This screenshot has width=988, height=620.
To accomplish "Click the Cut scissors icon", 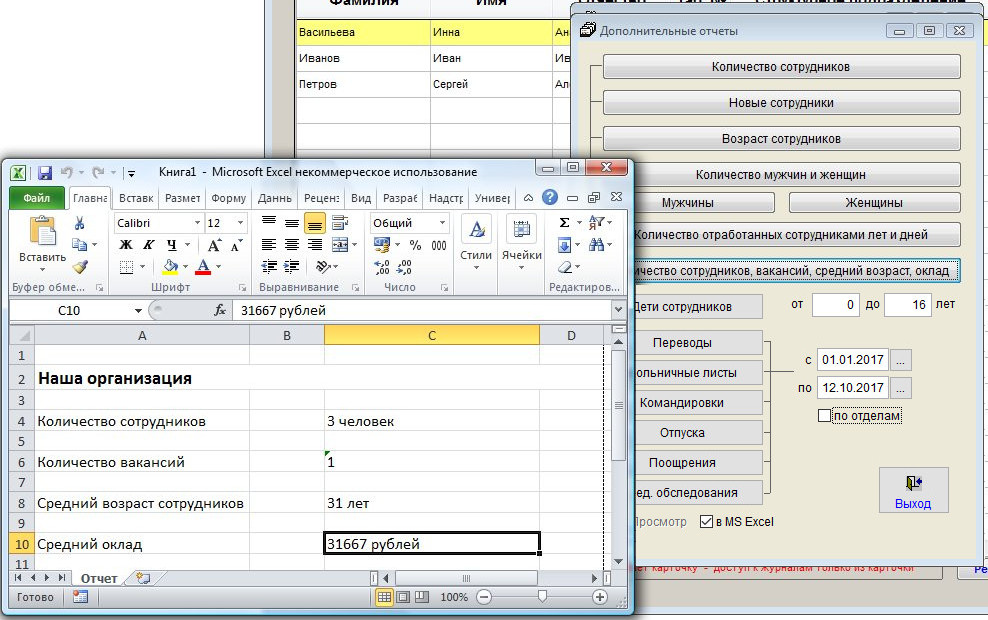I will tap(80, 223).
